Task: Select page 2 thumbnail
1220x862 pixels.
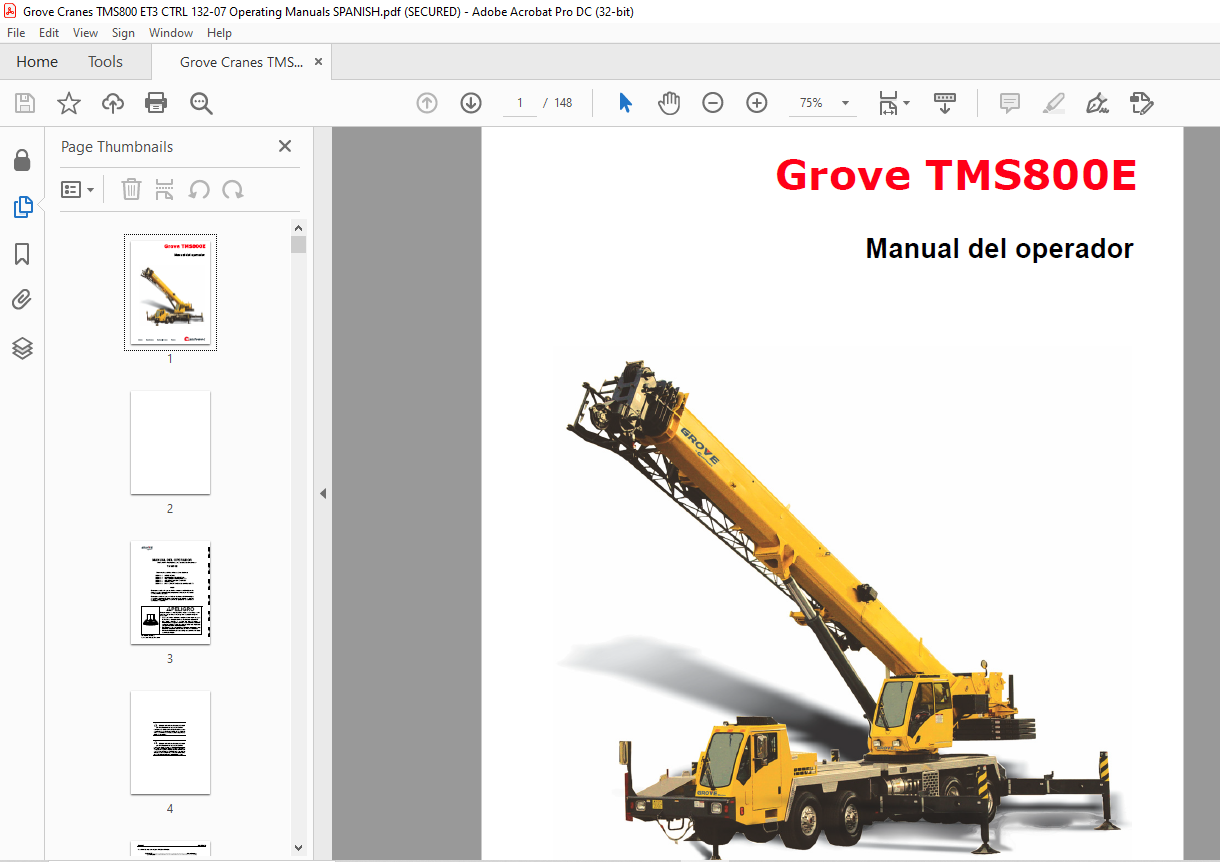Action: pyautogui.click(x=170, y=442)
